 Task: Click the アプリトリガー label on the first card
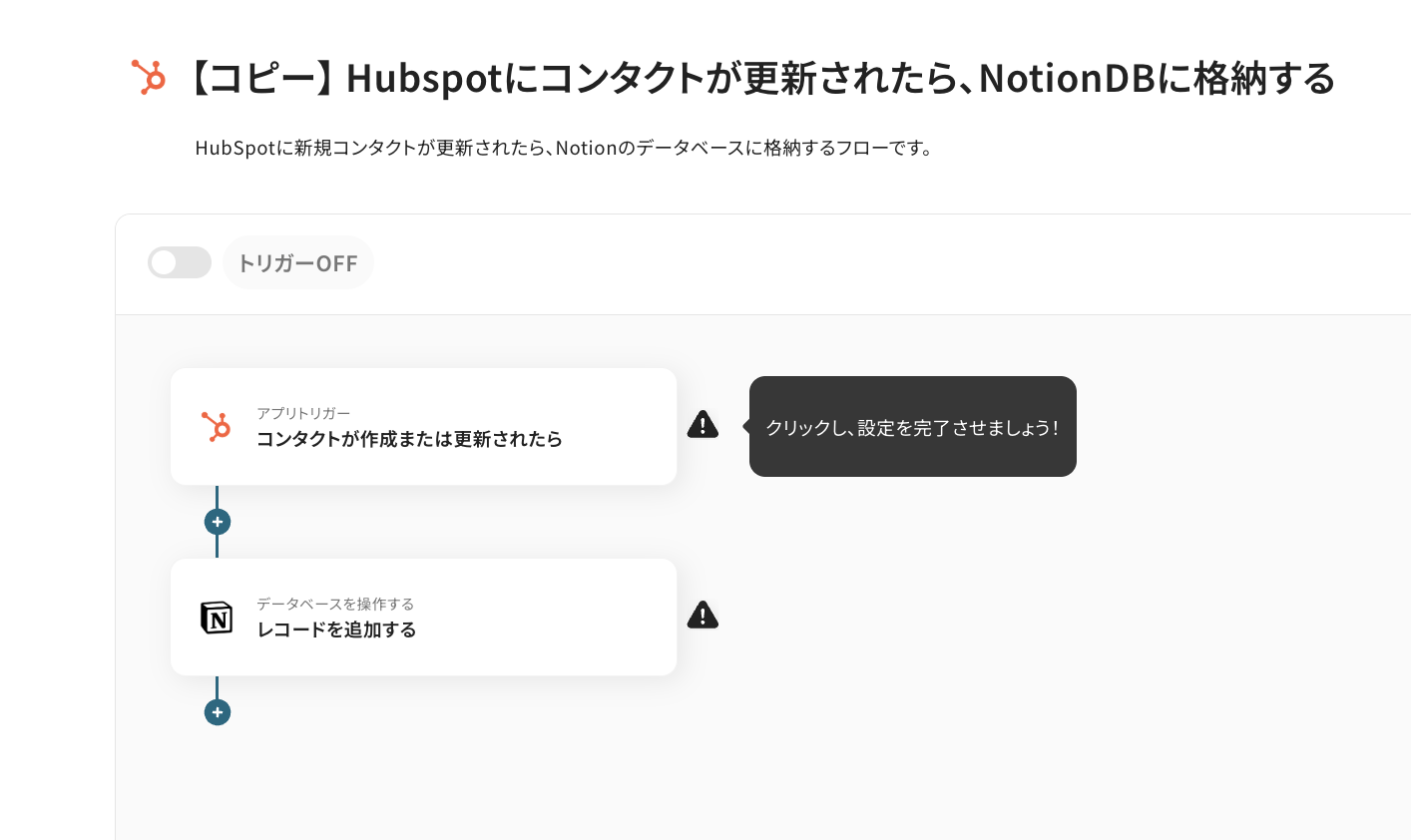pyautogui.click(x=303, y=413)
